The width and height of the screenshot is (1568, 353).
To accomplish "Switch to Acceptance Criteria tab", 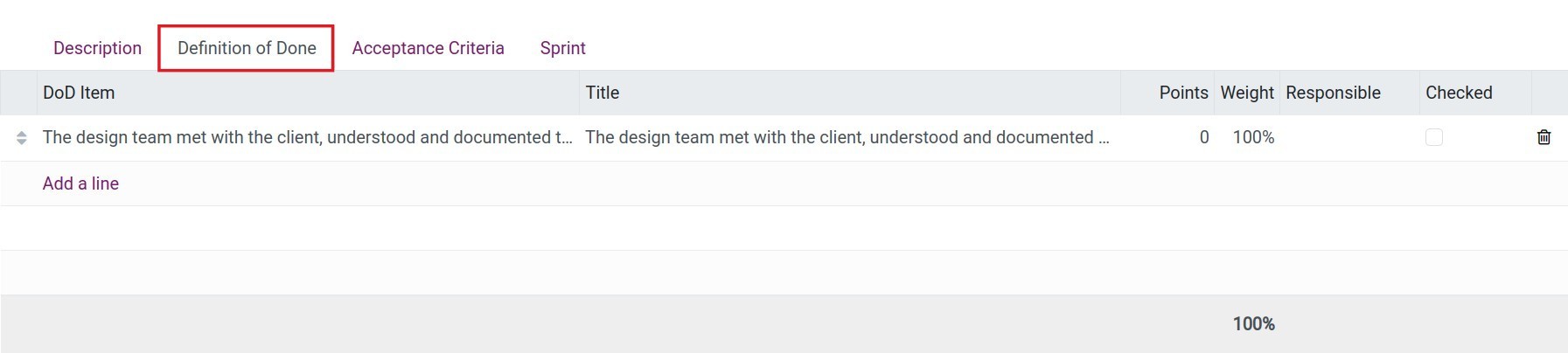I will [428, 48].
